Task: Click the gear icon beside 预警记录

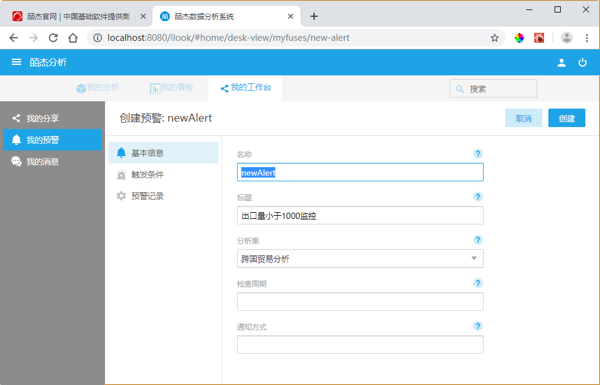Action: pos(121,196)
